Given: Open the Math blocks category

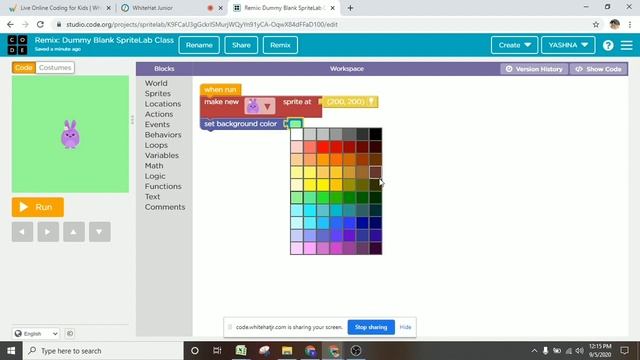Looking at the screenshot, I should [154, 166].
